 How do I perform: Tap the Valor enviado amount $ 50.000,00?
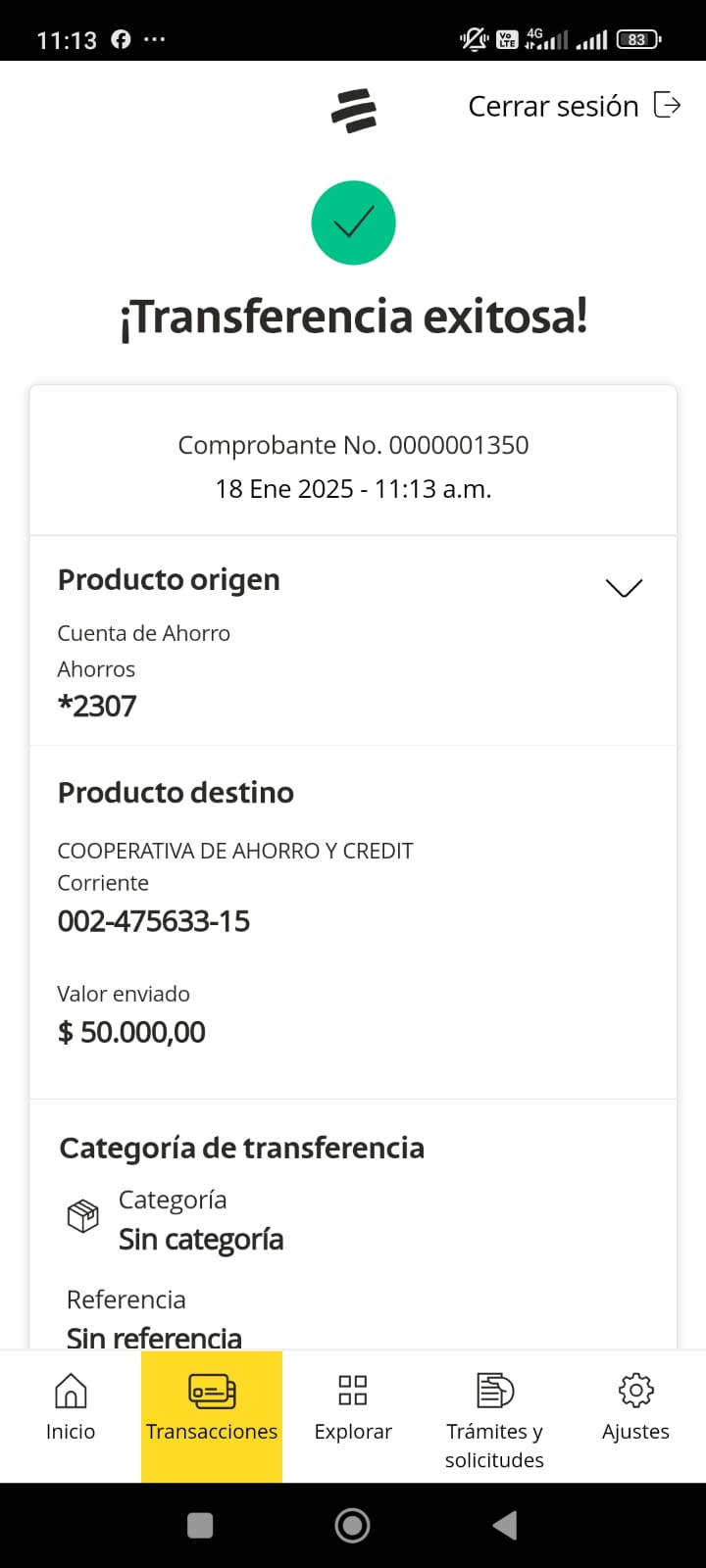tap(132, 1032)
